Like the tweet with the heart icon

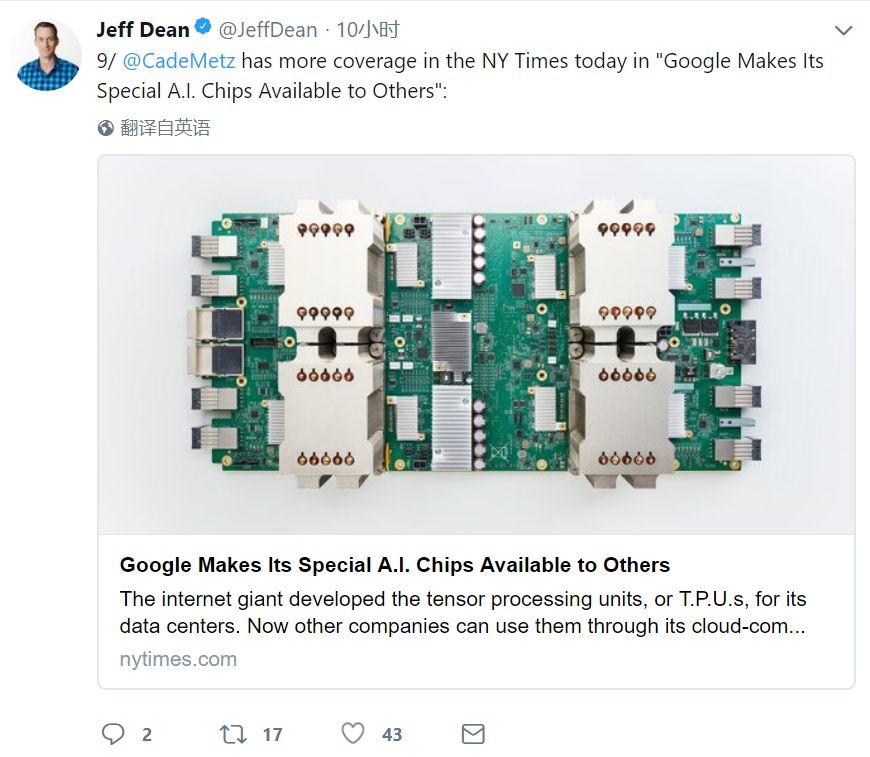(x=353, y=734)
